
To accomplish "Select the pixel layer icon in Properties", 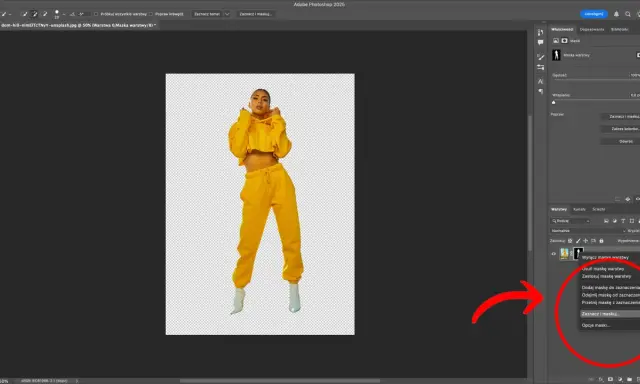I will pos(556,41).
